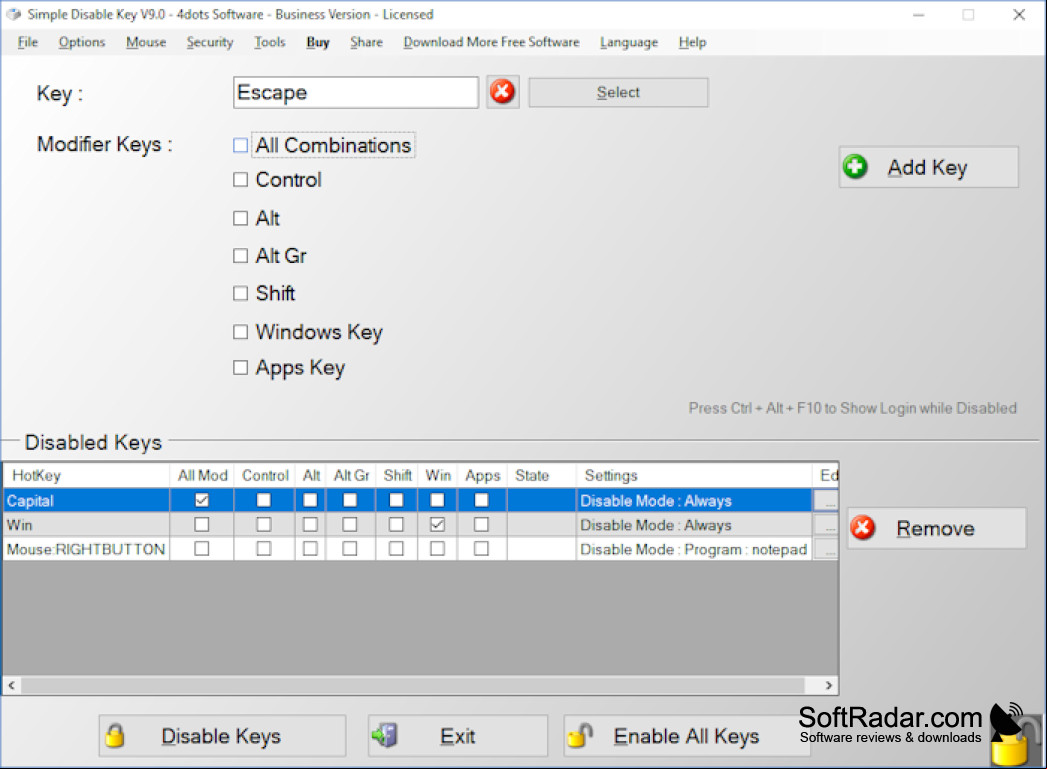1047x769 pixels.
Task: Click the padlock icon on Disable Keys
Action: 115,736
